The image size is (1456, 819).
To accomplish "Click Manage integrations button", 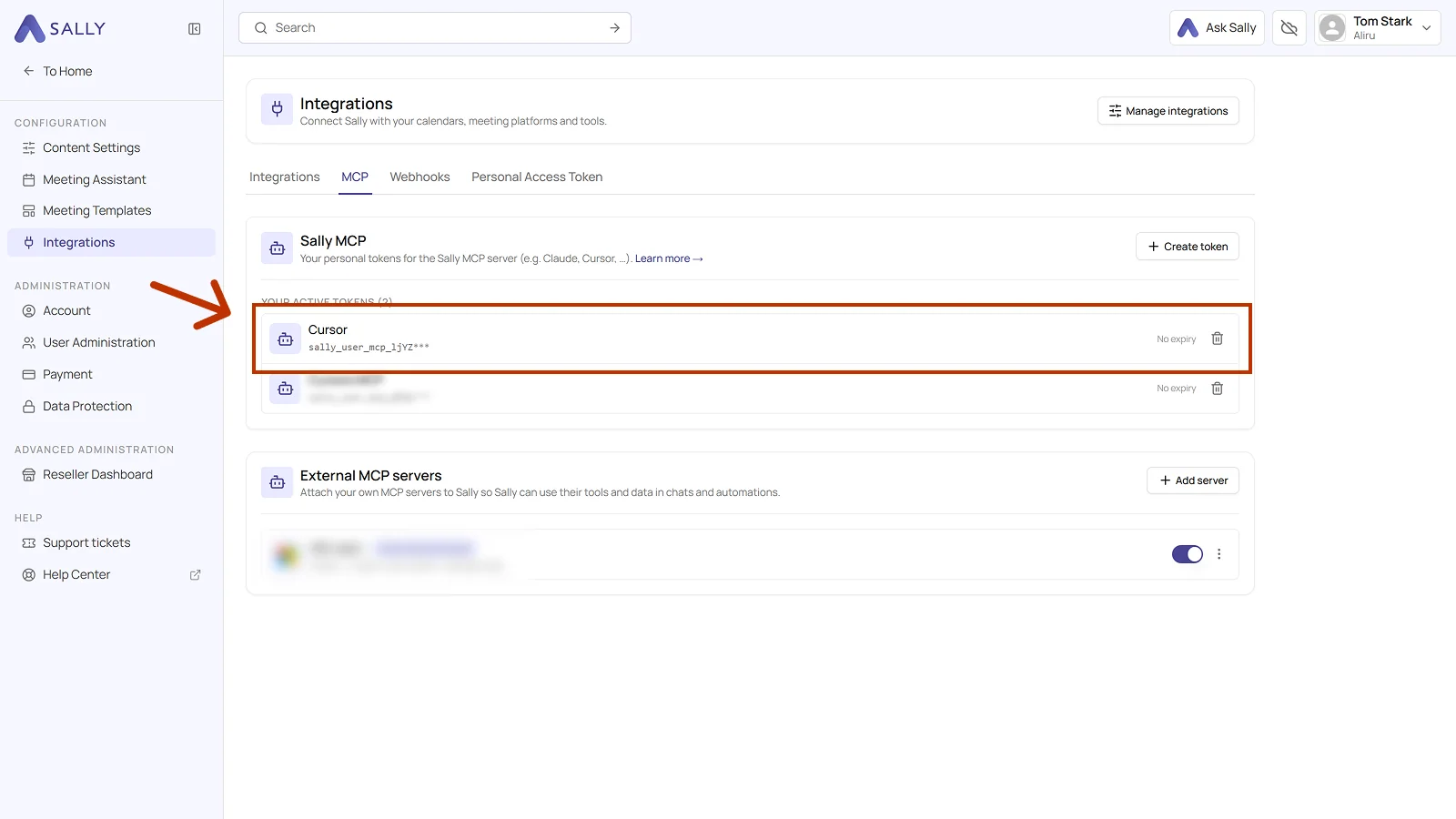I will click(x=1168, y=111).
